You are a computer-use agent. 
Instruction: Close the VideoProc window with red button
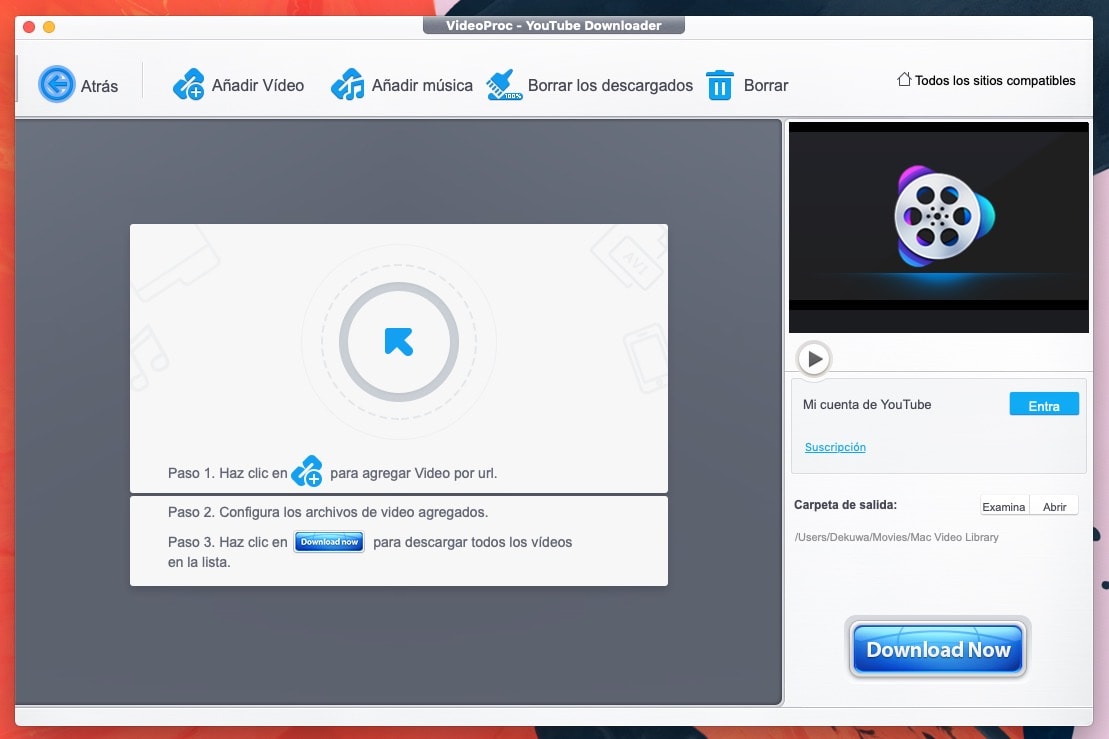pyautogui.click(x=29, y=27)
